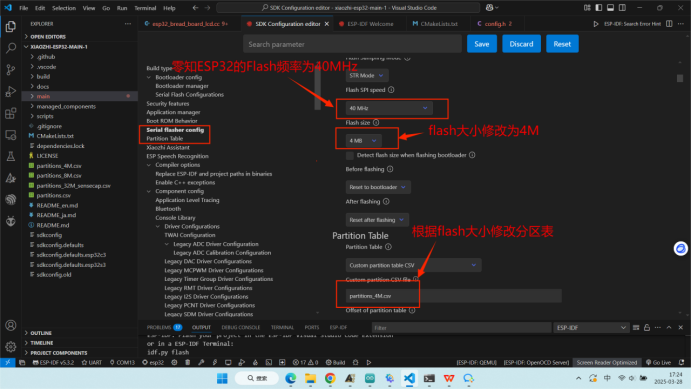Open the Source Control view

[x=11, y=69]
